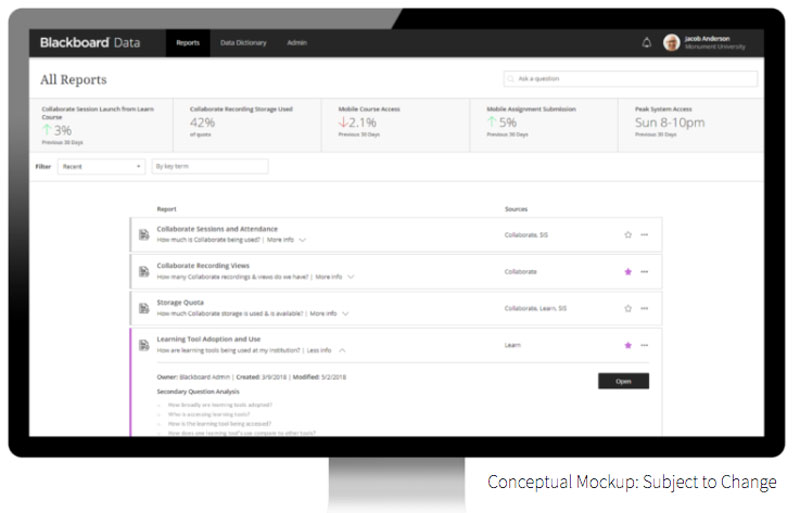
Task: Click the Collaborate Recording Views report icon
Action: point(144,272)
